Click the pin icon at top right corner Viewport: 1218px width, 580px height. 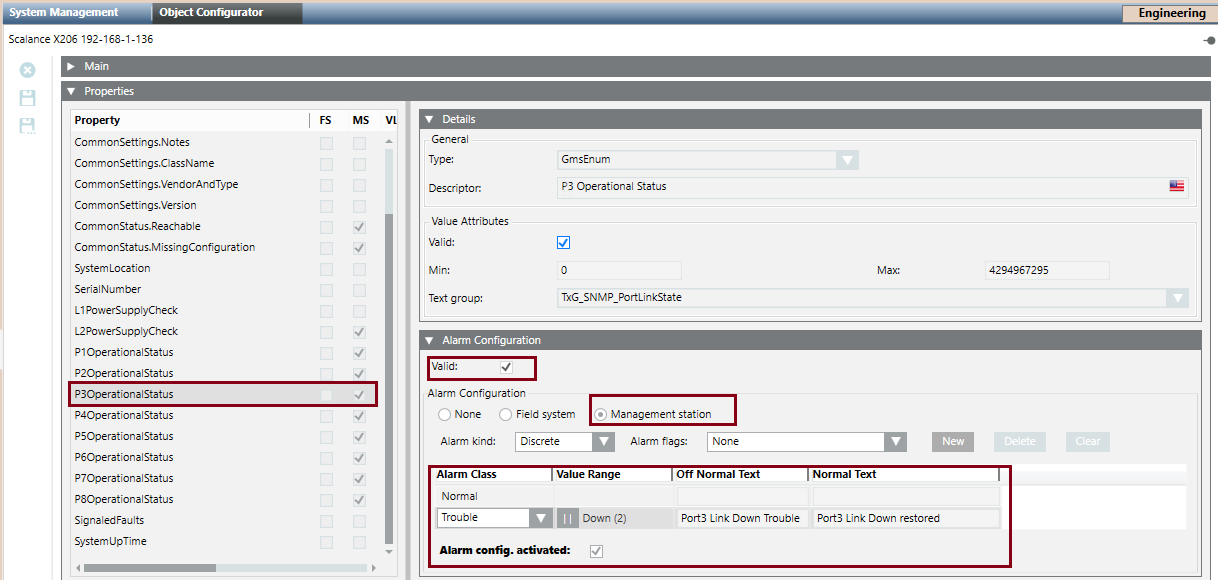point(1209,41)
